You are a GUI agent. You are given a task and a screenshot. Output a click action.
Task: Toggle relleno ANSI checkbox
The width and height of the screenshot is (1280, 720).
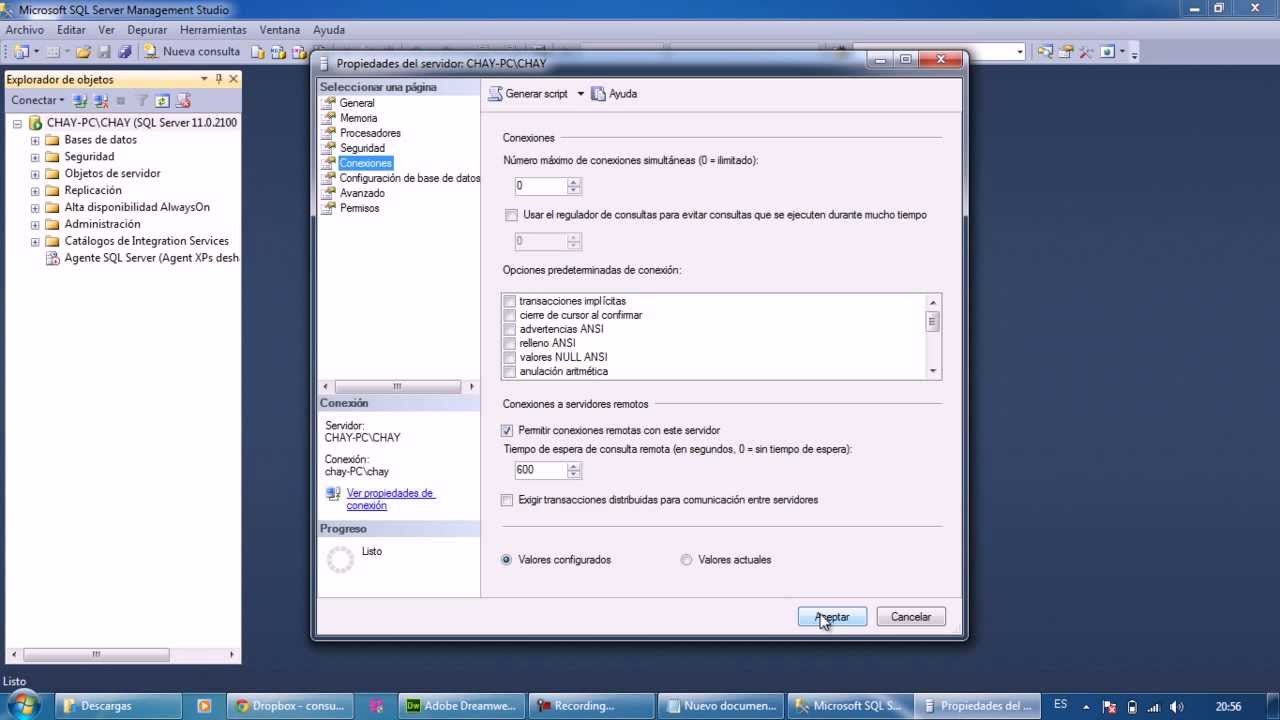(x=510, y=343)
